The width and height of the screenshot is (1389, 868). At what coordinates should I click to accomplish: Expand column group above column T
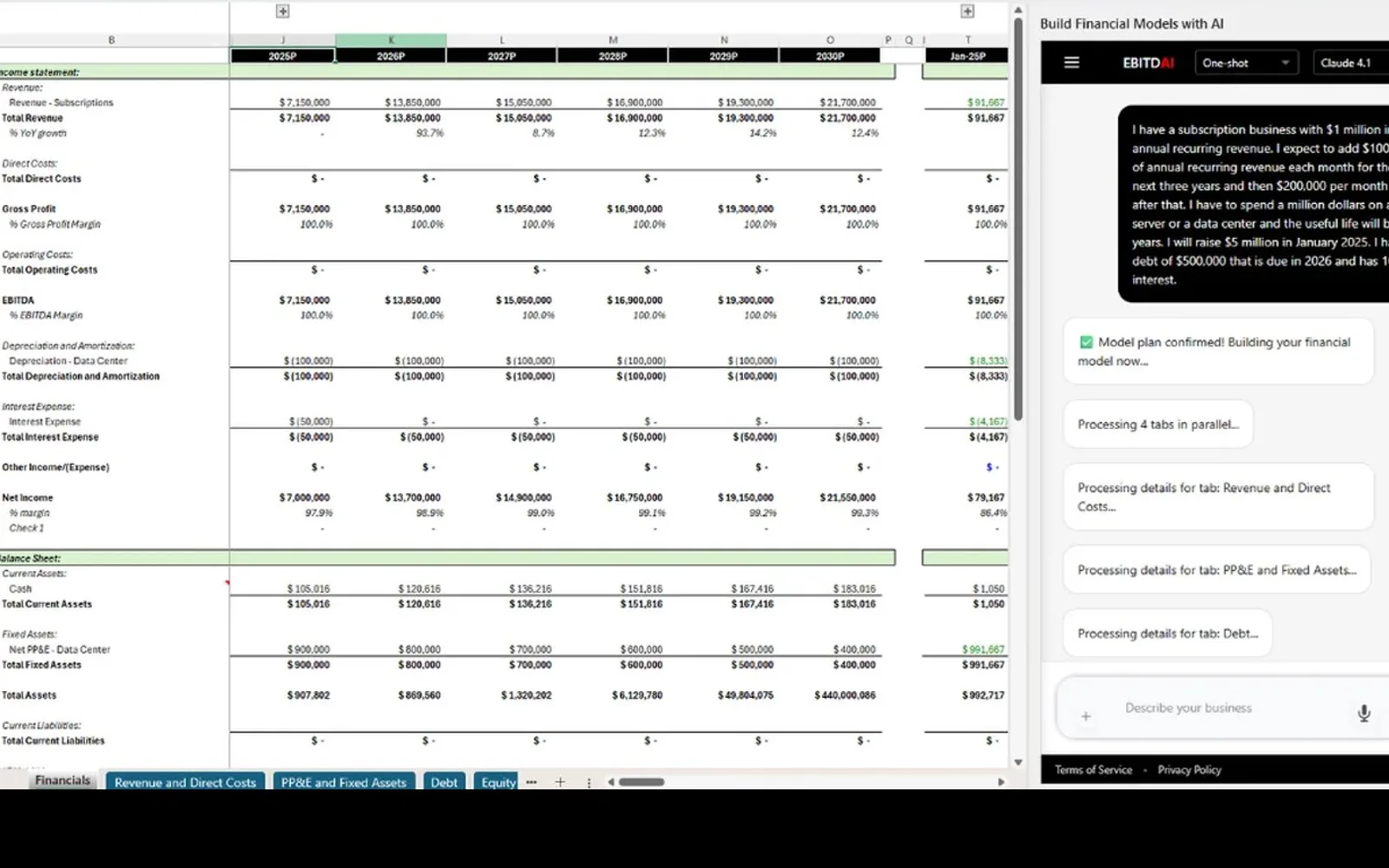click(967, 11)
